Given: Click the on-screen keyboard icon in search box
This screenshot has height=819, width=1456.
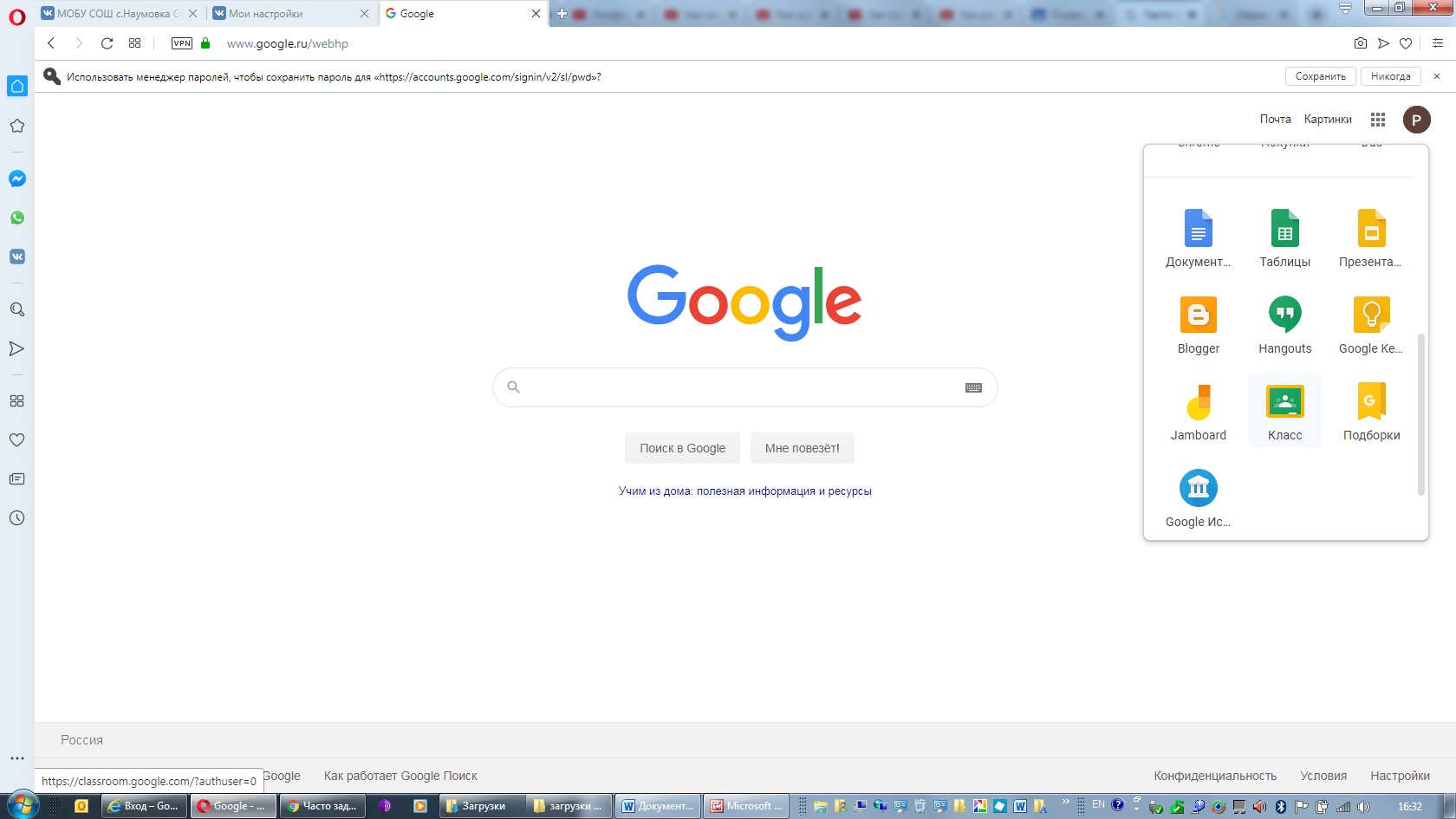Looking at the screenshot, I should click(x=973, y=387).
